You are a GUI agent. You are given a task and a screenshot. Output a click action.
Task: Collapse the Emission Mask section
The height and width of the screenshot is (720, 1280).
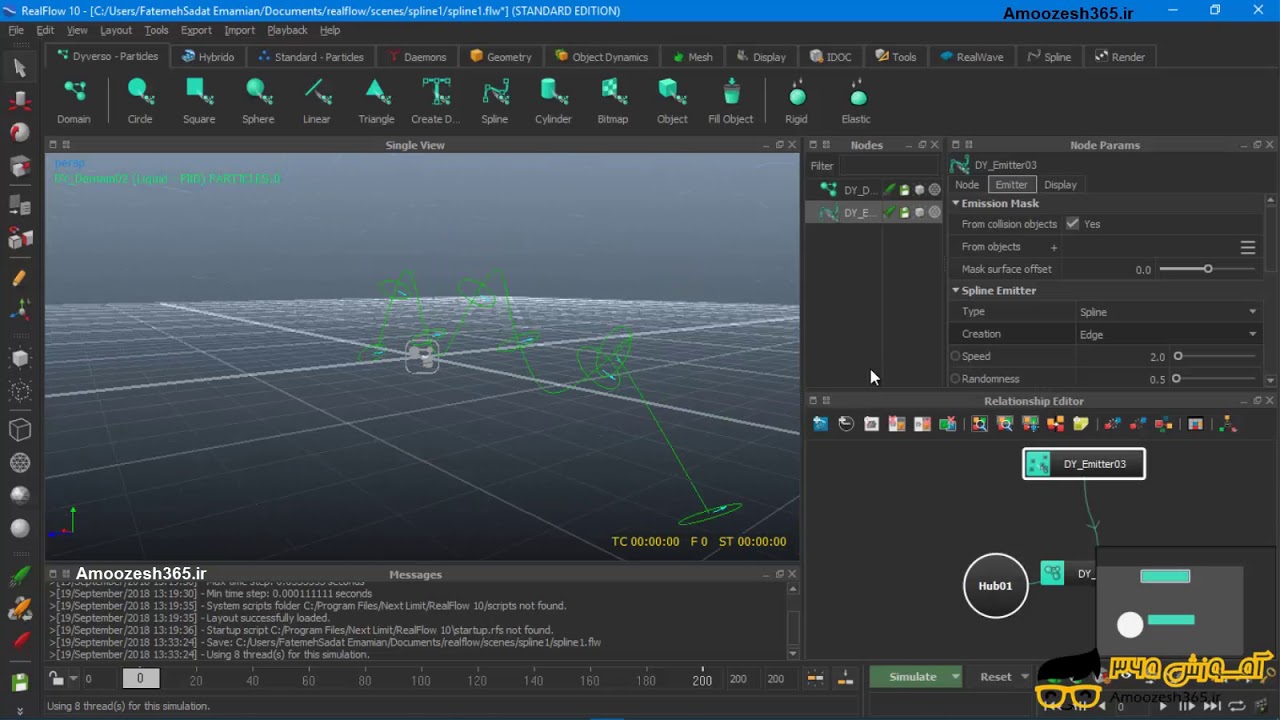[x=955, y=203]
